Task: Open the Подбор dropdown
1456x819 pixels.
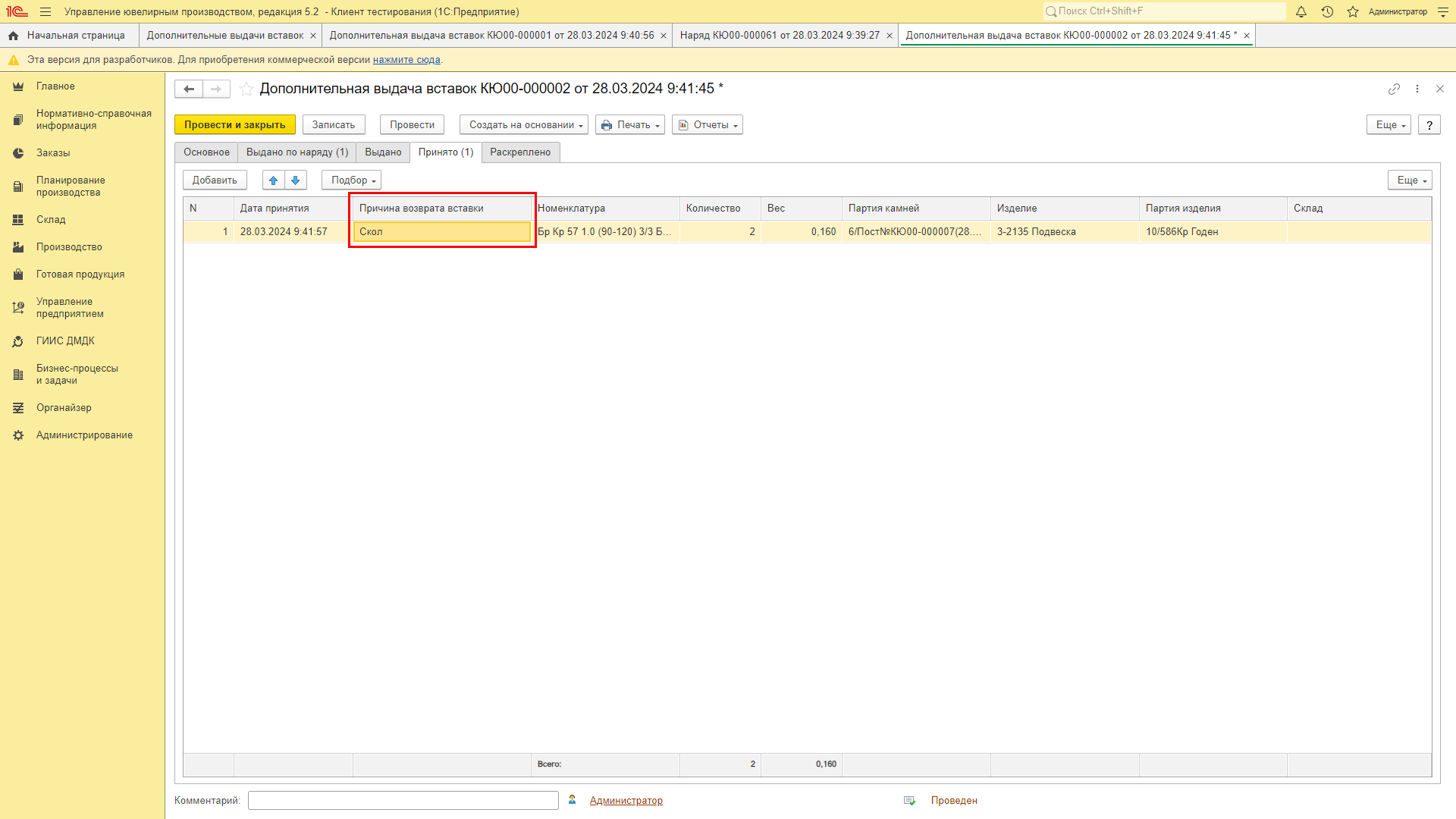Action: tap(351, 180)
